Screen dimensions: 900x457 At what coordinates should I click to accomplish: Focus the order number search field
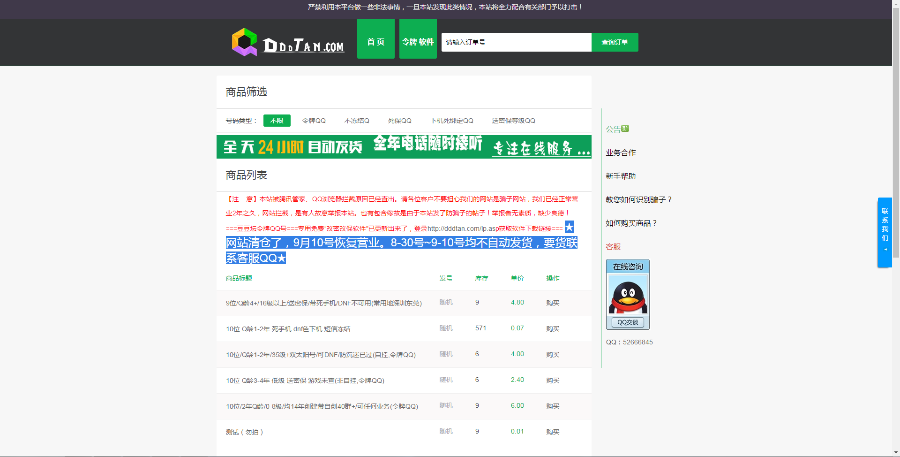coord(516,42)
